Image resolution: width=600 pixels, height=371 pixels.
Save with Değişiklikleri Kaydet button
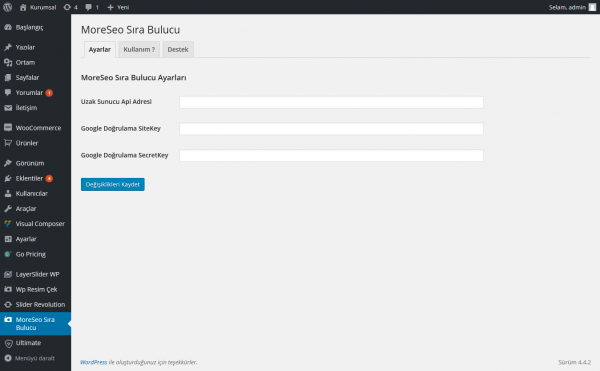pos(112,184)
